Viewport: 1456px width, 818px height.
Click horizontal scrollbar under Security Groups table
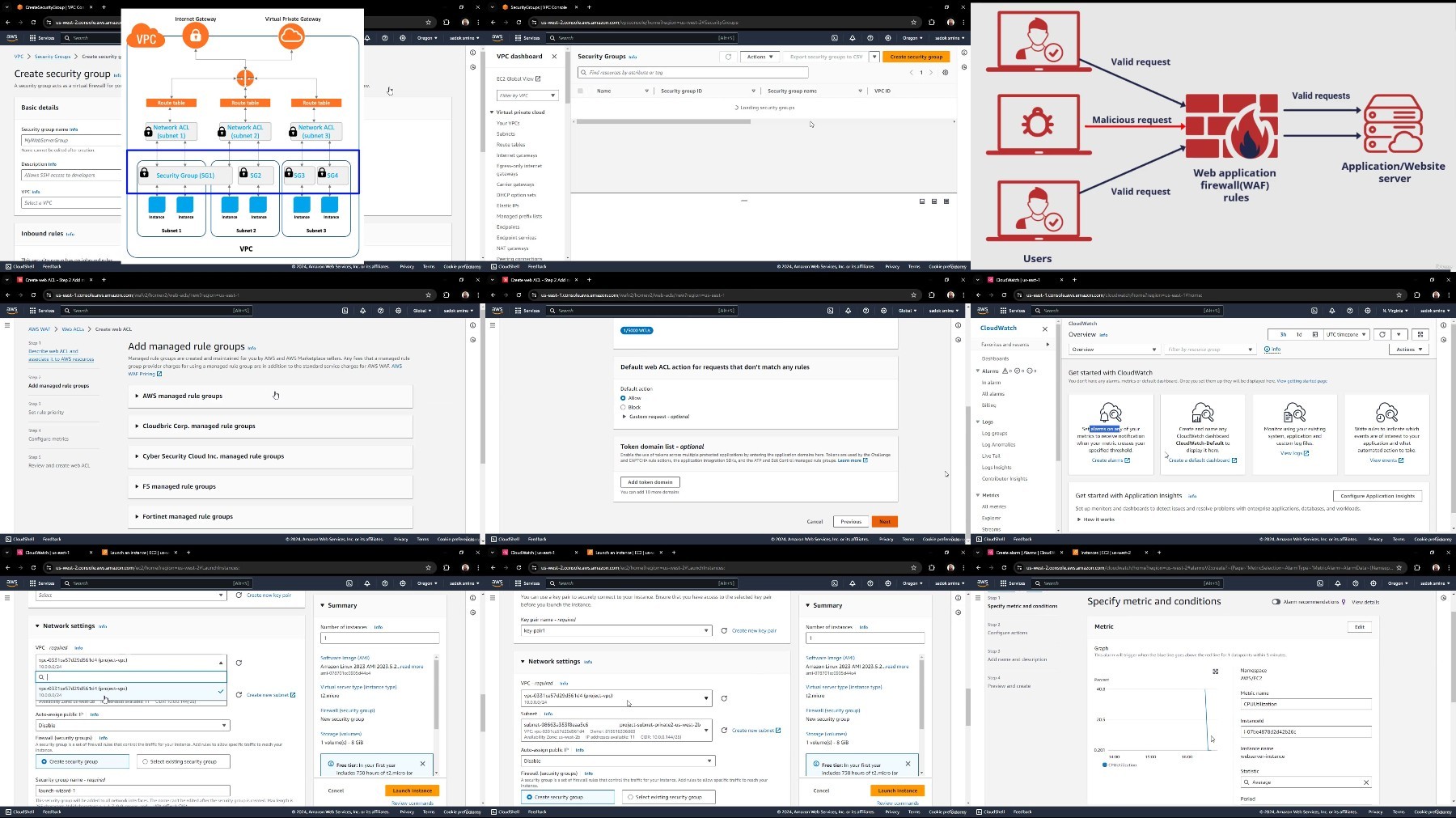(x=663, y=122)
